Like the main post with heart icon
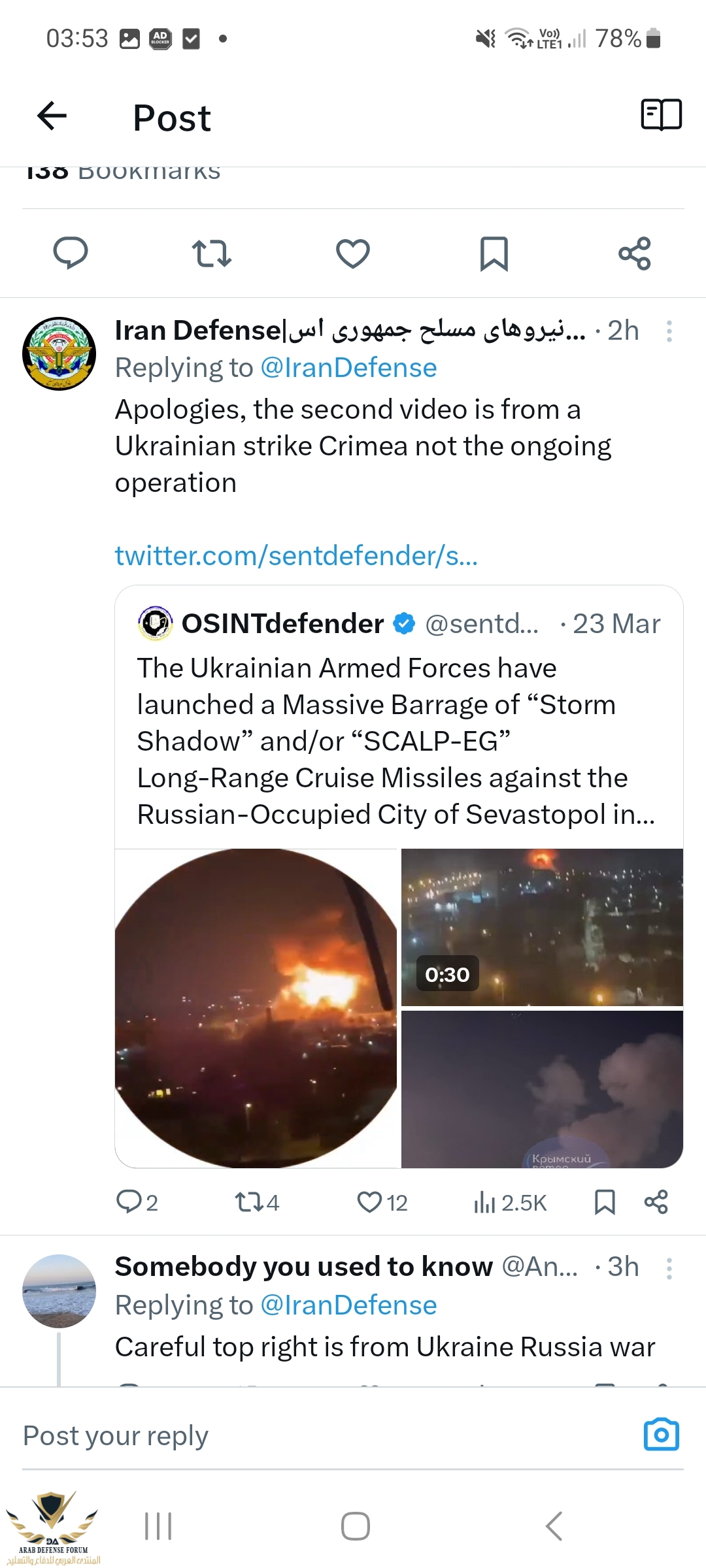Image resolution: width=706 pixels, height=1568 pixels. [x=353, y=253]
